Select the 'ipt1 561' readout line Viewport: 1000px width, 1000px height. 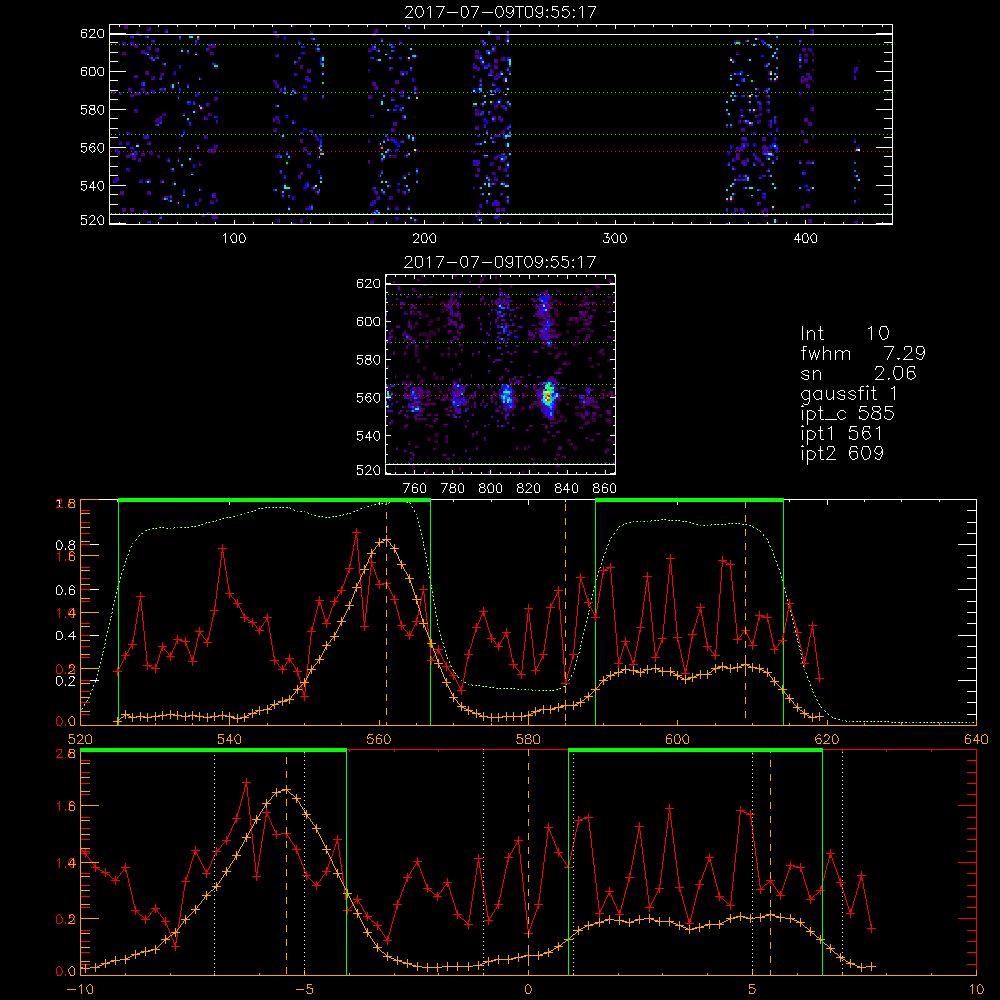(x=841, y=434)
